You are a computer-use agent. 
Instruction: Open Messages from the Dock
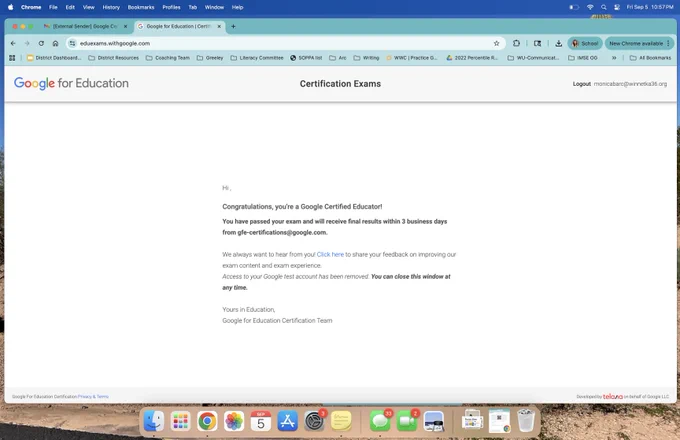pos(380,421)
